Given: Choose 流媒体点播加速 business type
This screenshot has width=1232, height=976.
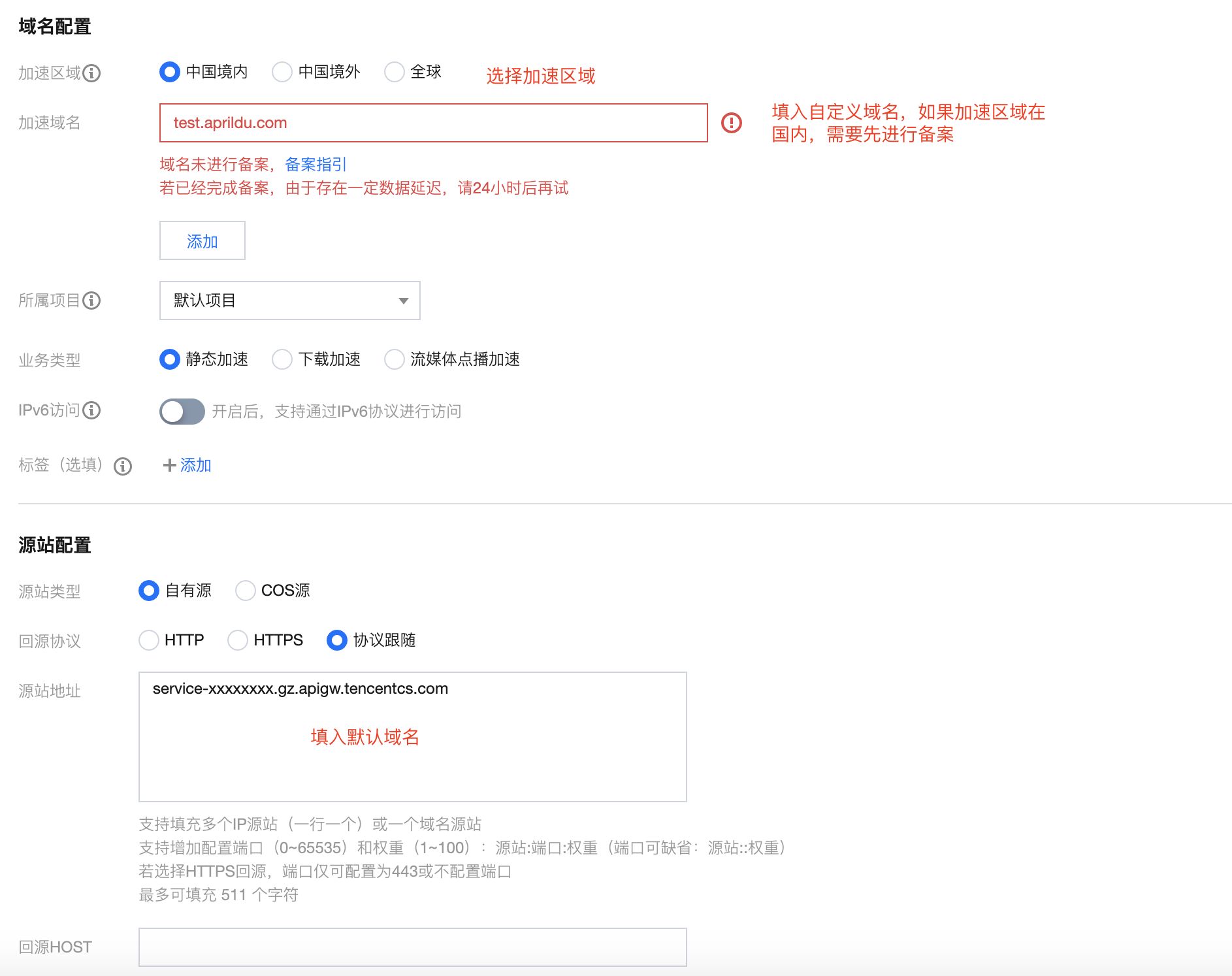Looking at the screenshot, I should click(395, 359).
